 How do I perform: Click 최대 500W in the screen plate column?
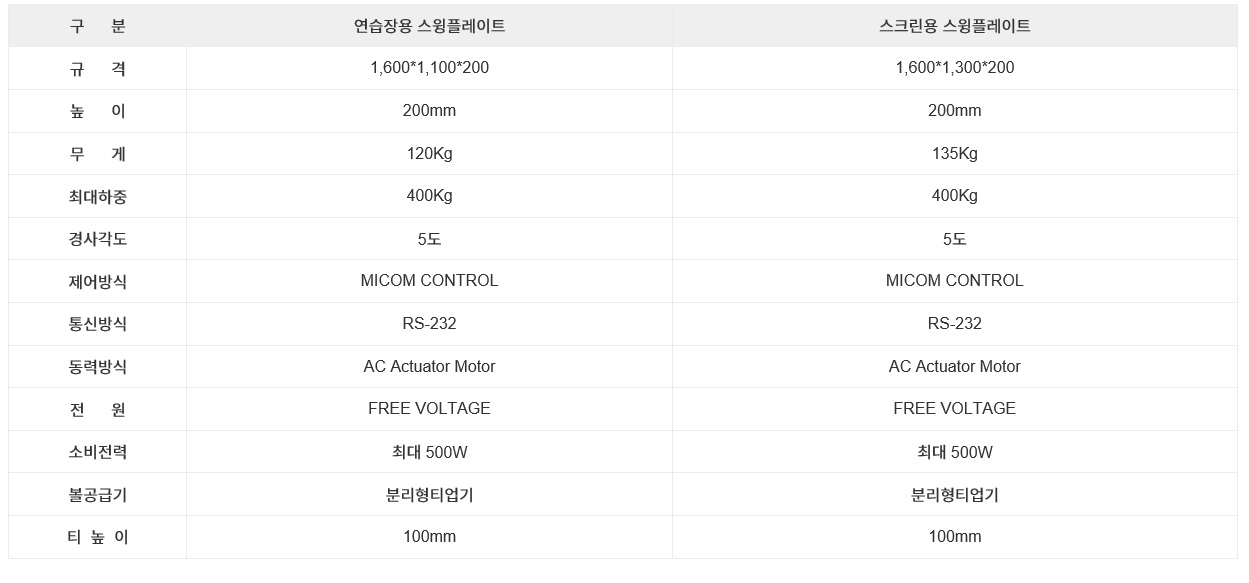(x=954, y=452)
